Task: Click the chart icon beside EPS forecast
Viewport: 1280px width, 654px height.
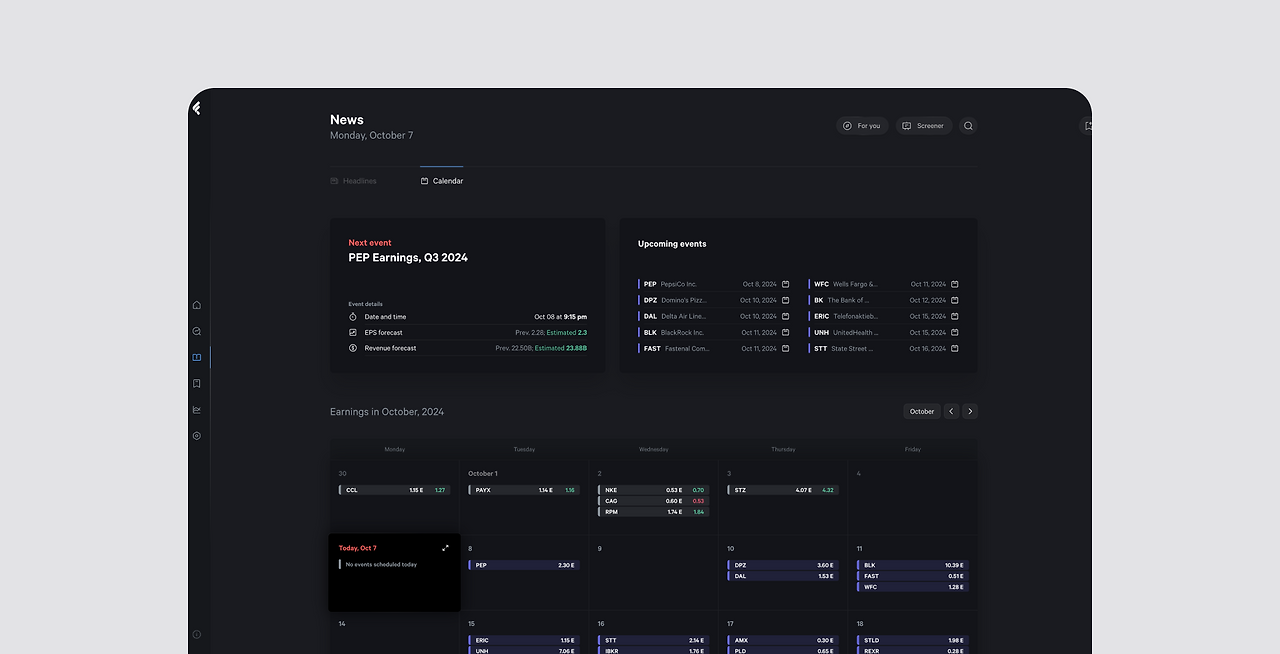Action: pos(353,332)
